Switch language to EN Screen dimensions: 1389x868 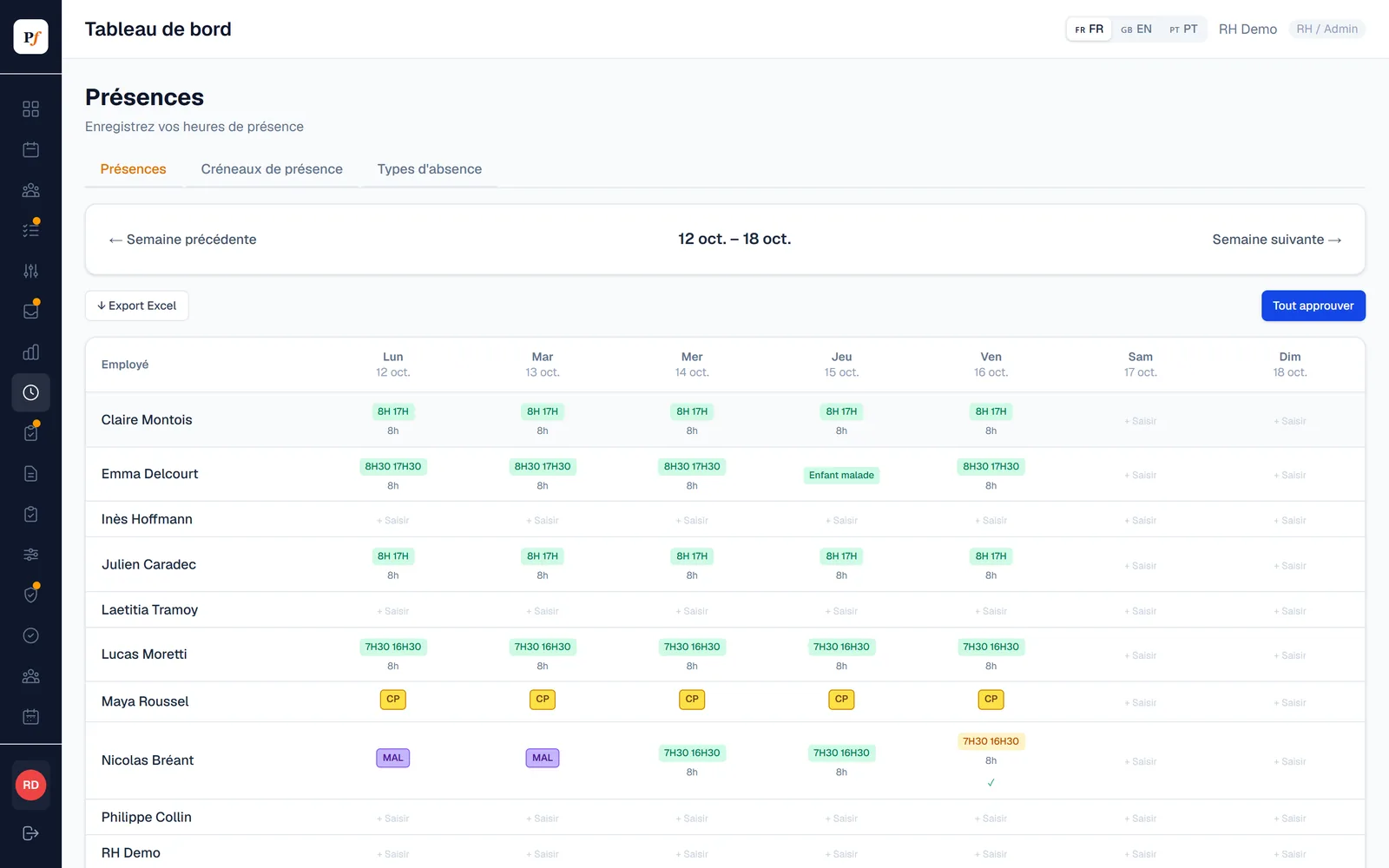(x=1136, y=29)
